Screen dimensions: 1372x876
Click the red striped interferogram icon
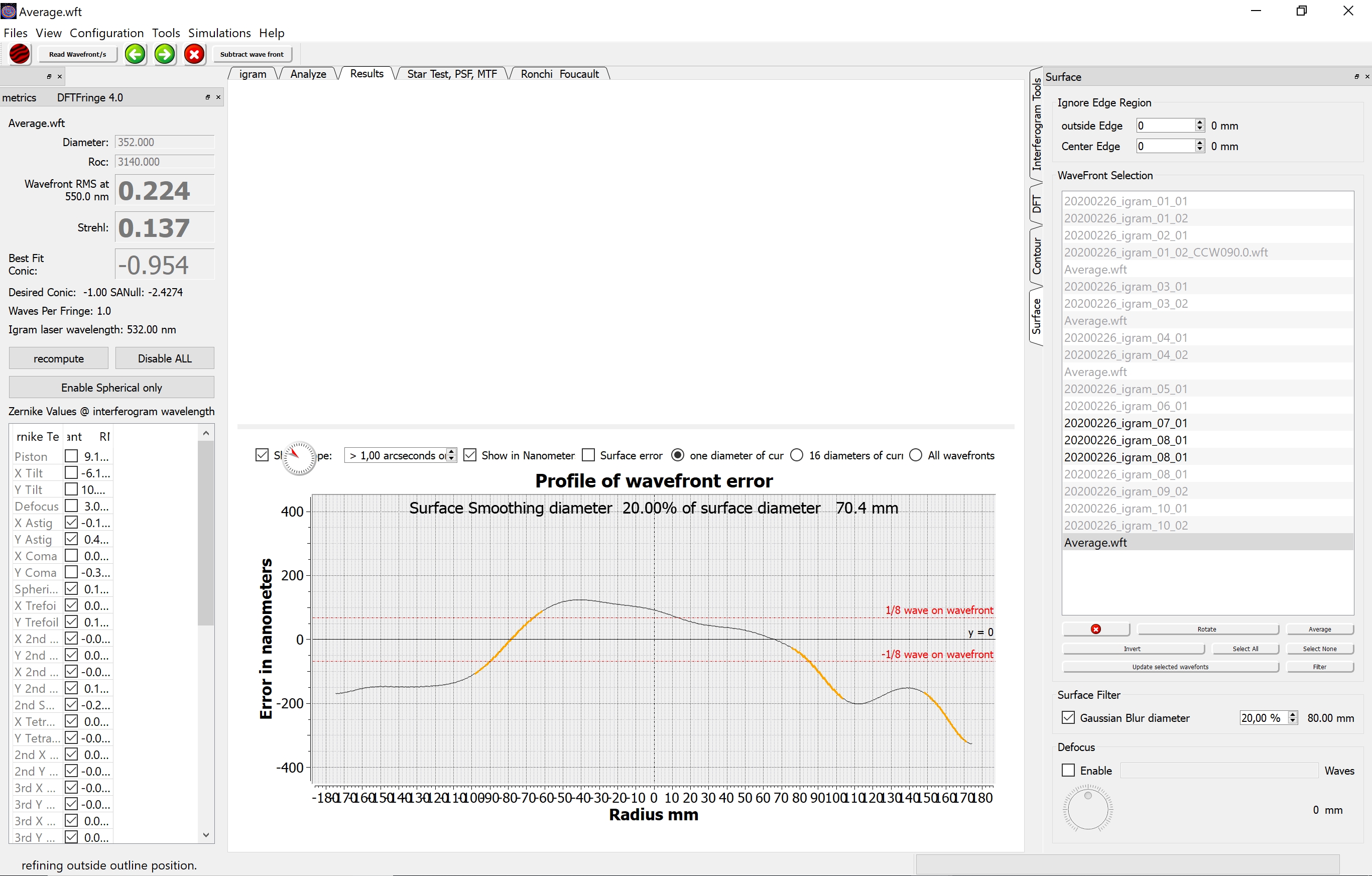pos(20,54)
